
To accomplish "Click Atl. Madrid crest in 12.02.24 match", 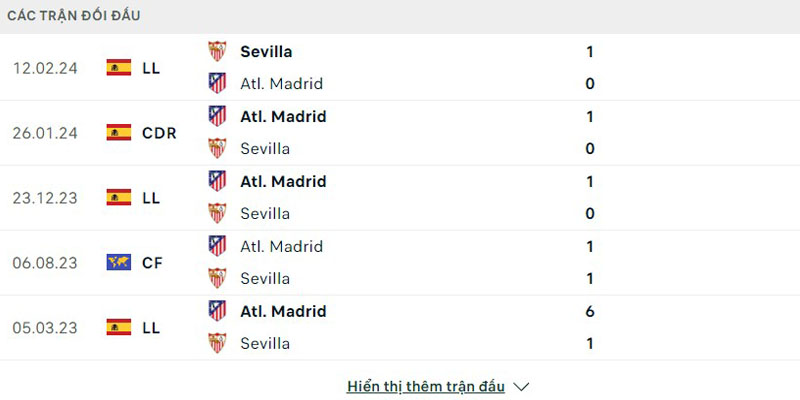I will tap(217, 83).
